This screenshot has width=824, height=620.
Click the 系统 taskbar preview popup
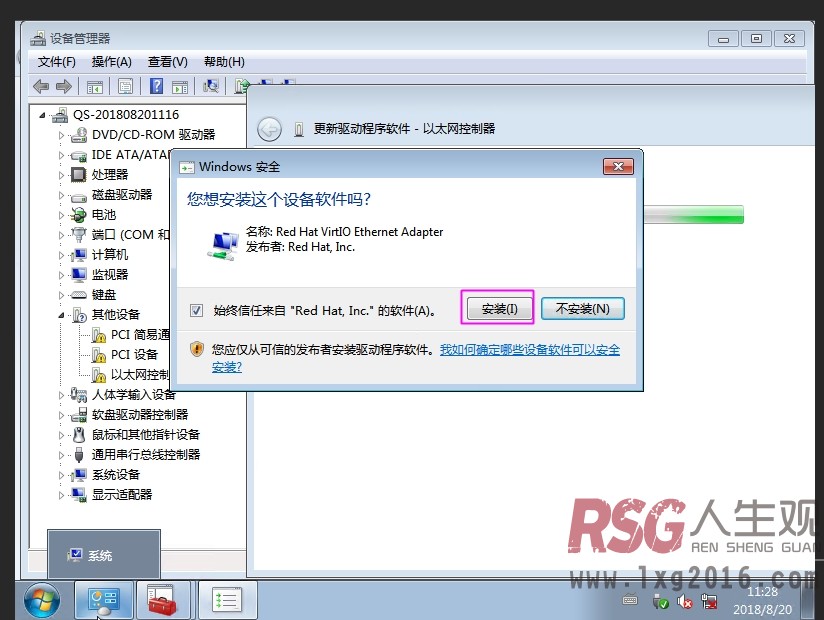104,554
